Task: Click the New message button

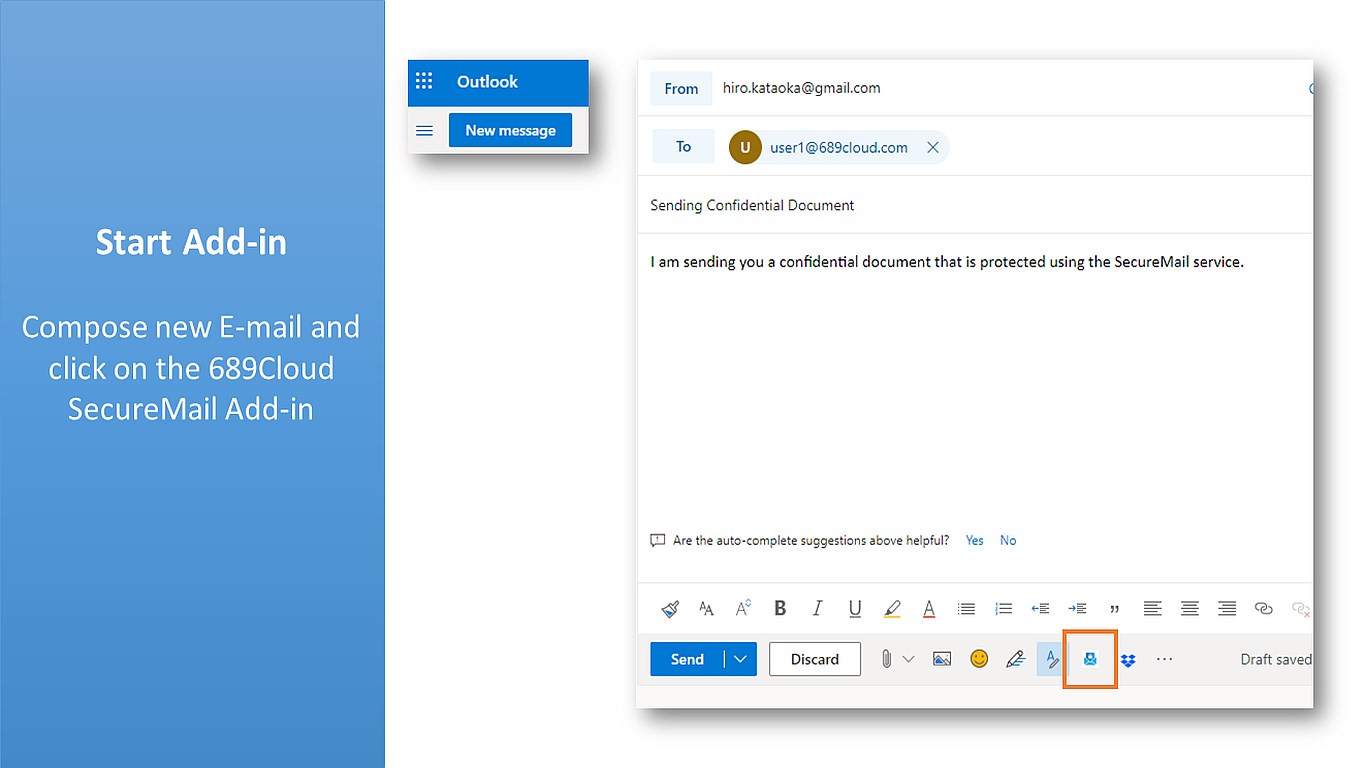Action: 510,130
